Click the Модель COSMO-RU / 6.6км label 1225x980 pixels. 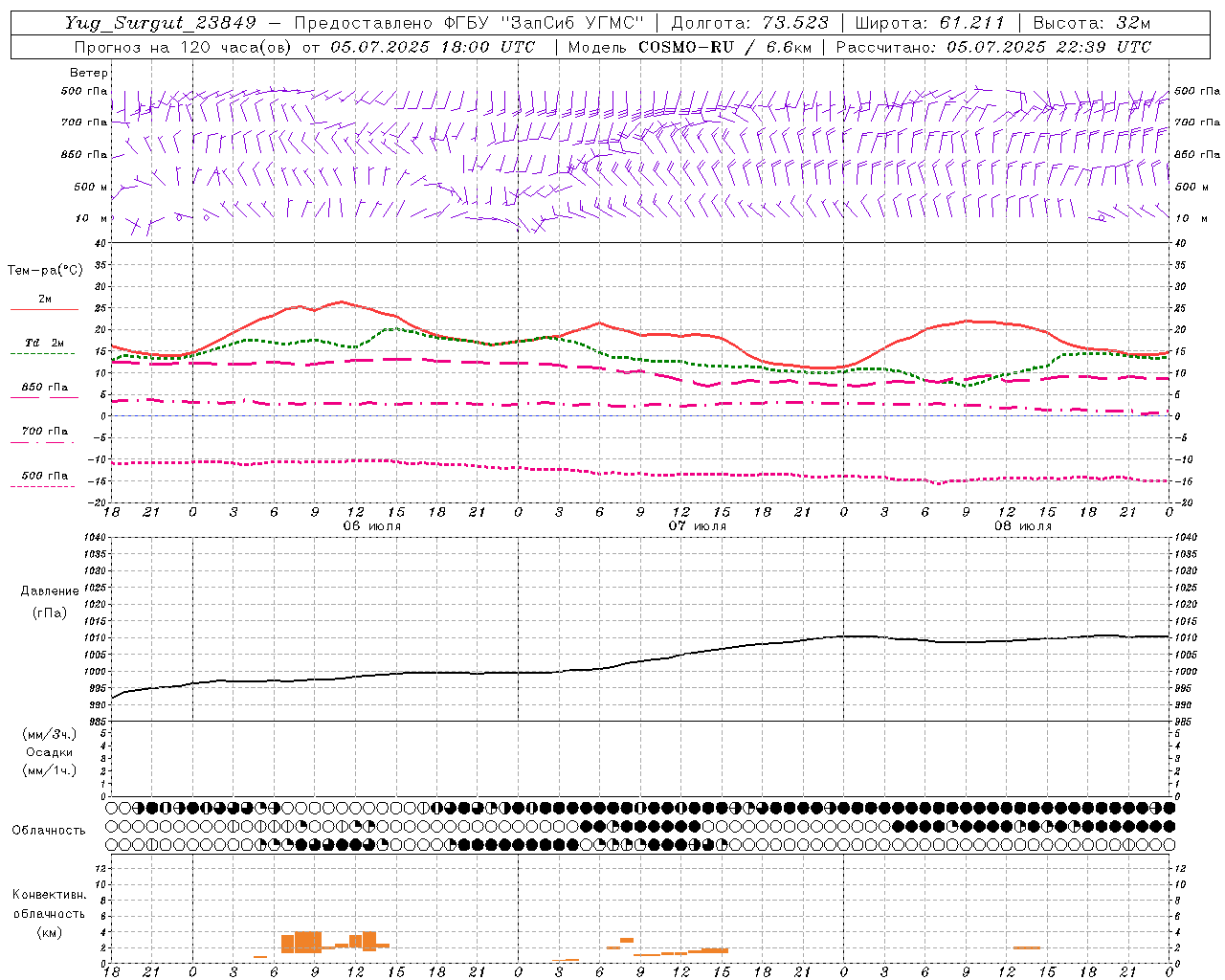coord(689,47)
